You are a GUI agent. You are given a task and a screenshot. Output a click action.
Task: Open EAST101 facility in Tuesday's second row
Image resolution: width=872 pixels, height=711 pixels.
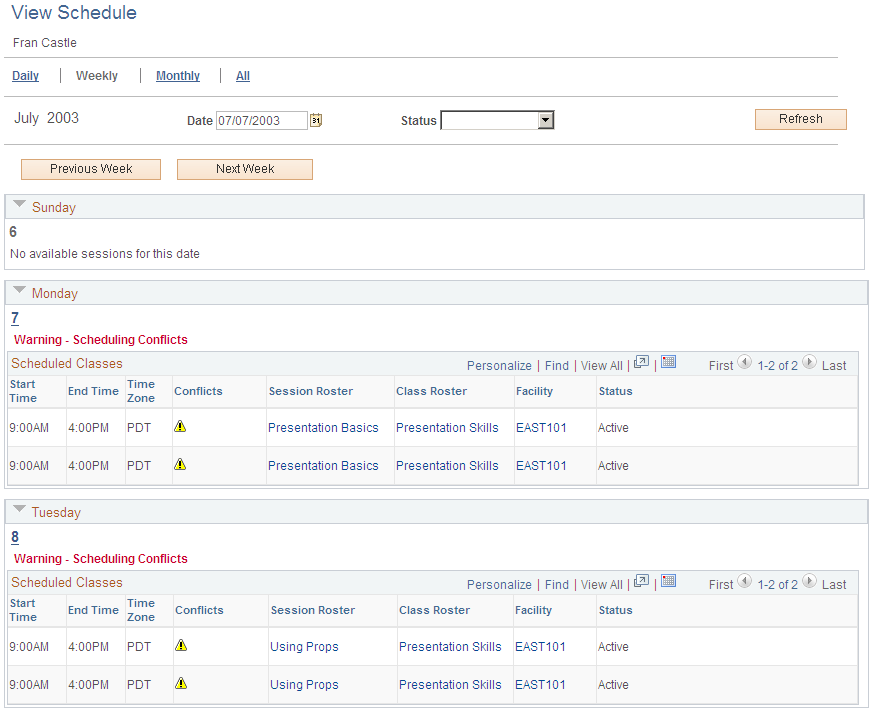540,685
